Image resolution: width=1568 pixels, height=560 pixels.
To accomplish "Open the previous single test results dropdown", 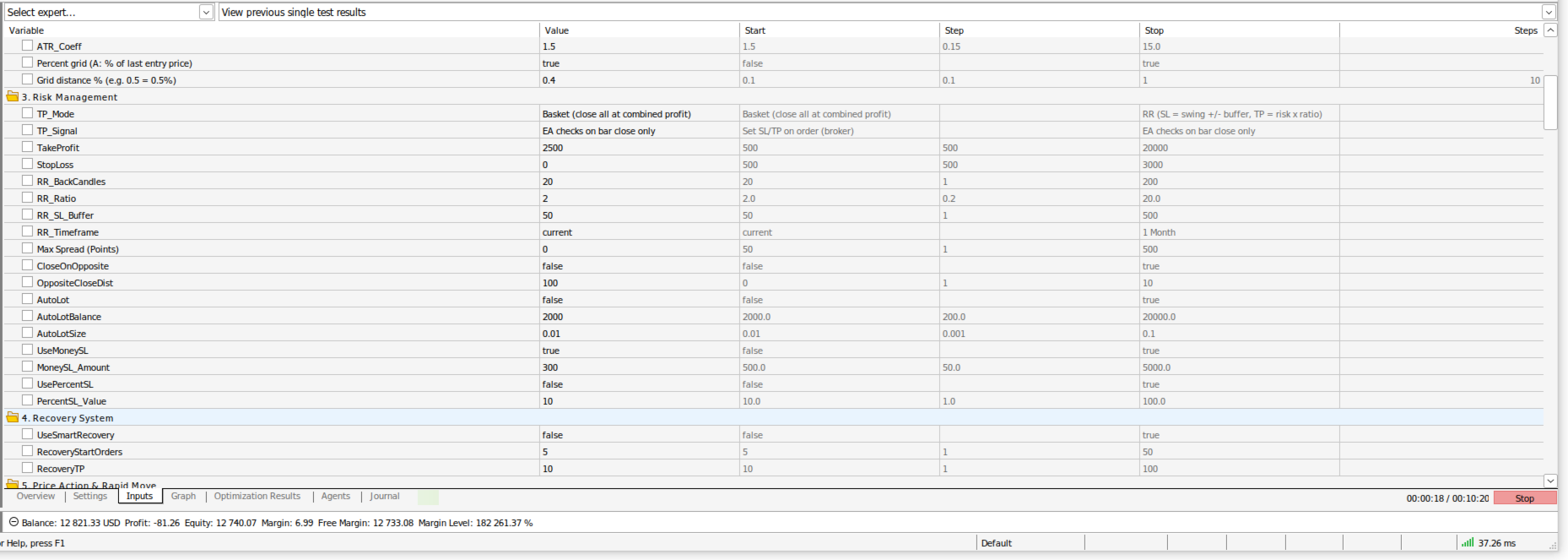I will pyautogui.click(x=1549, y=12).
